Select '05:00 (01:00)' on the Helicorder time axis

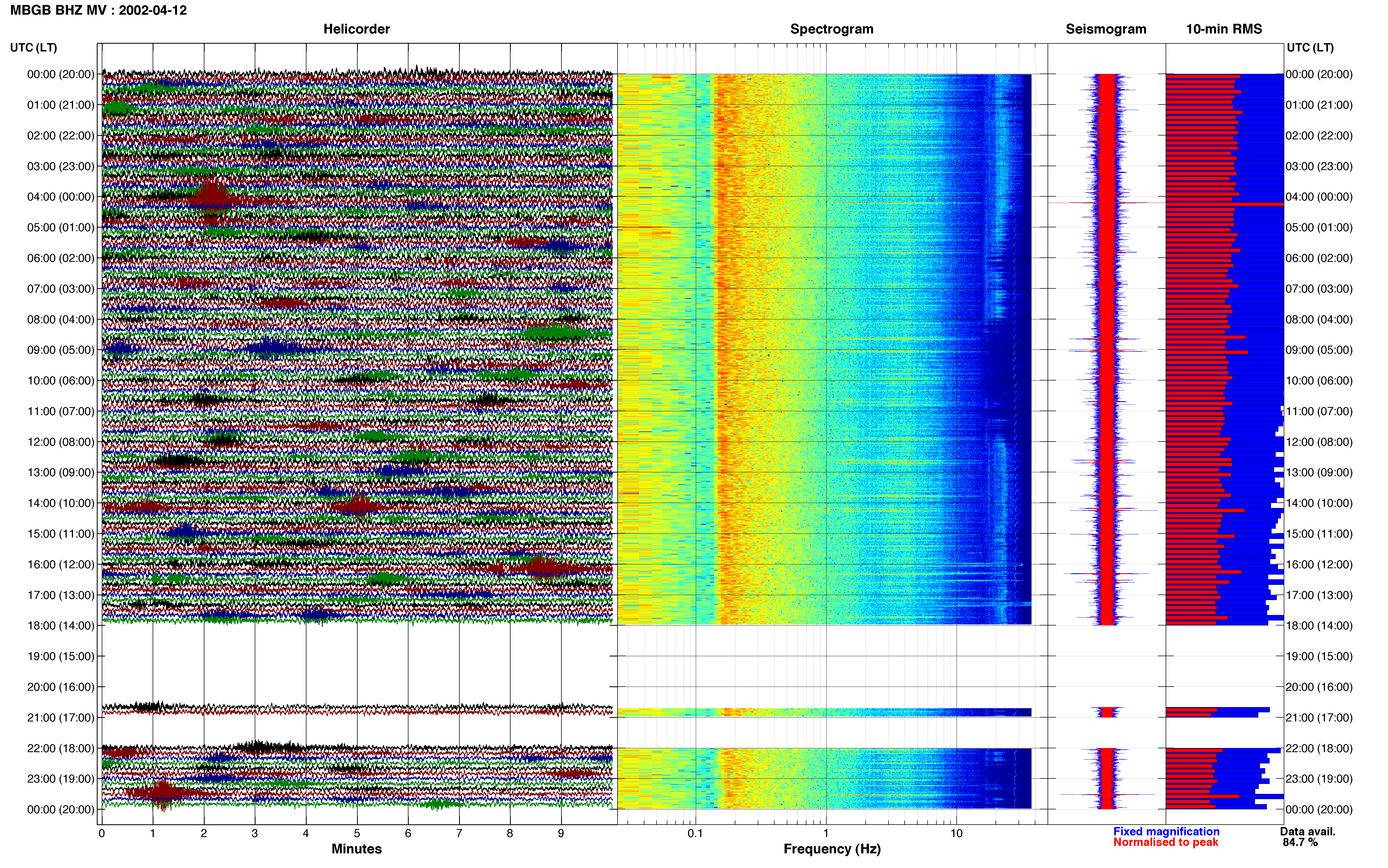[x=61, y=227]
